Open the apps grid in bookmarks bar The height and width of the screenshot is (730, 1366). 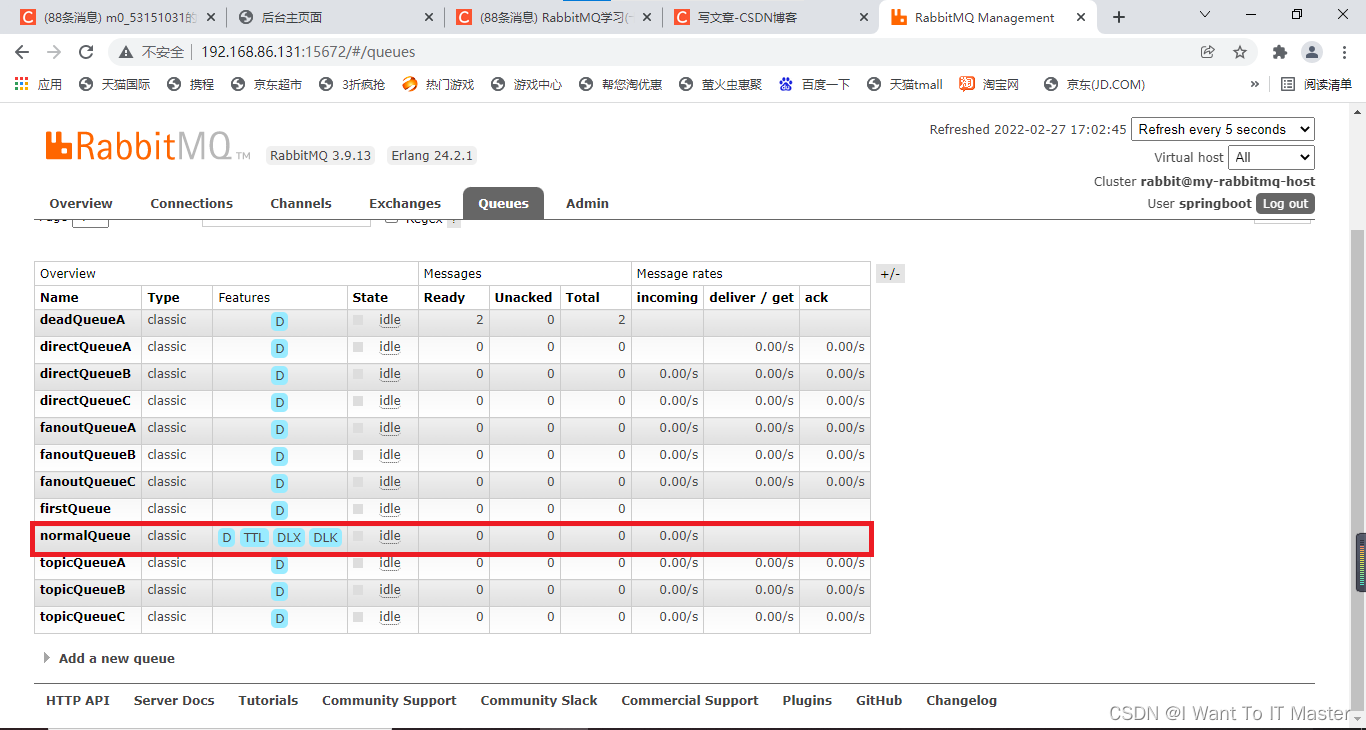[x=21, y=84]
